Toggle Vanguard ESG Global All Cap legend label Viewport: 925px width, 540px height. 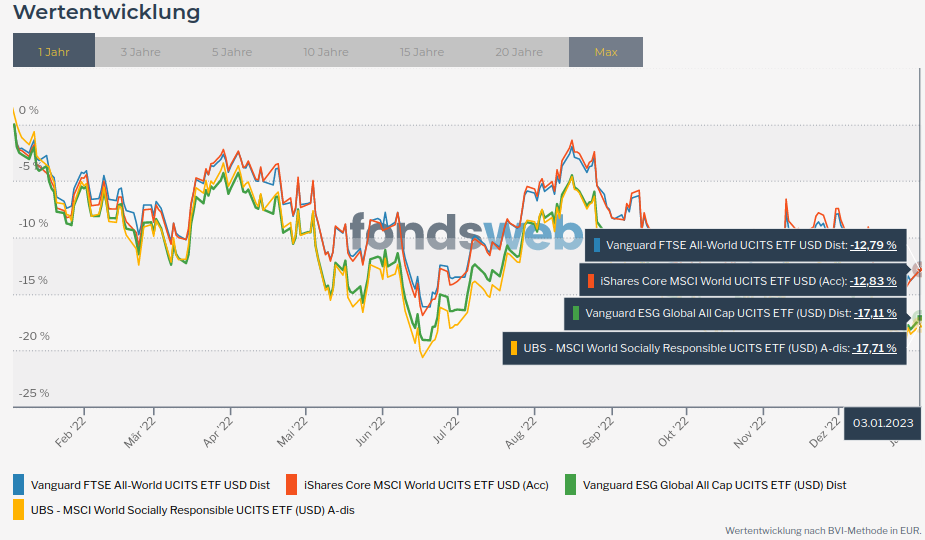pyautogui.click(x=714, y=485)
